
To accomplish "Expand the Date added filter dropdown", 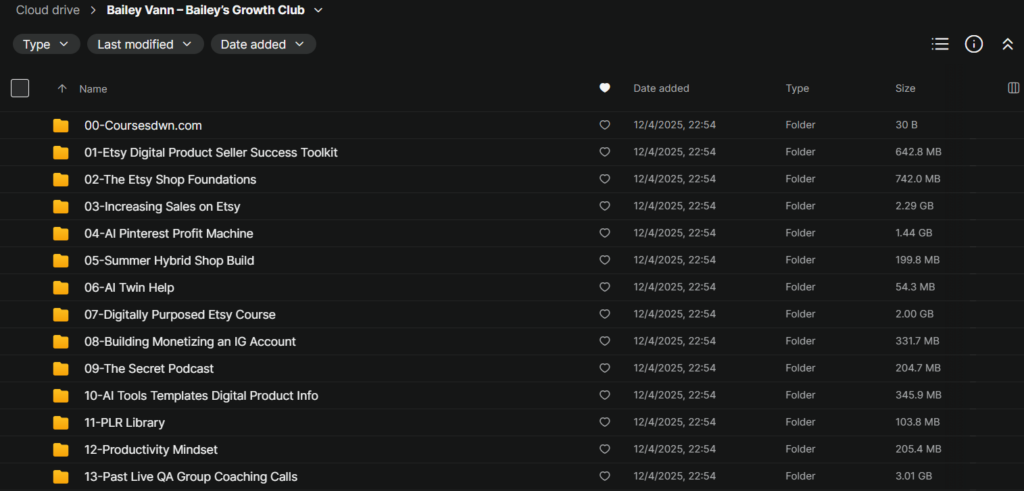I will tap(263, 44).
